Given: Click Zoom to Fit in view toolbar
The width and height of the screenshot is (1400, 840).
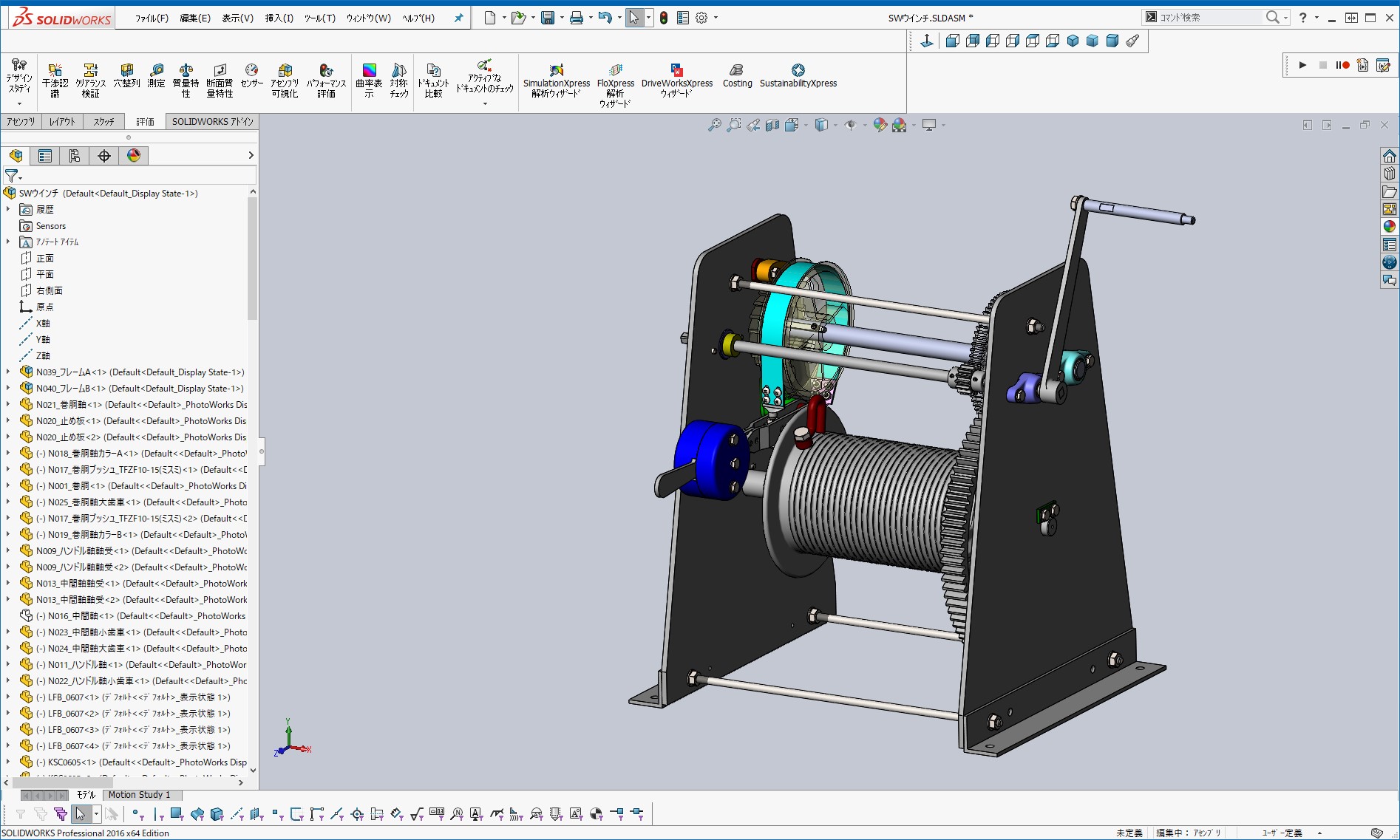Looking at the screenshot, I should pos(714,125).
